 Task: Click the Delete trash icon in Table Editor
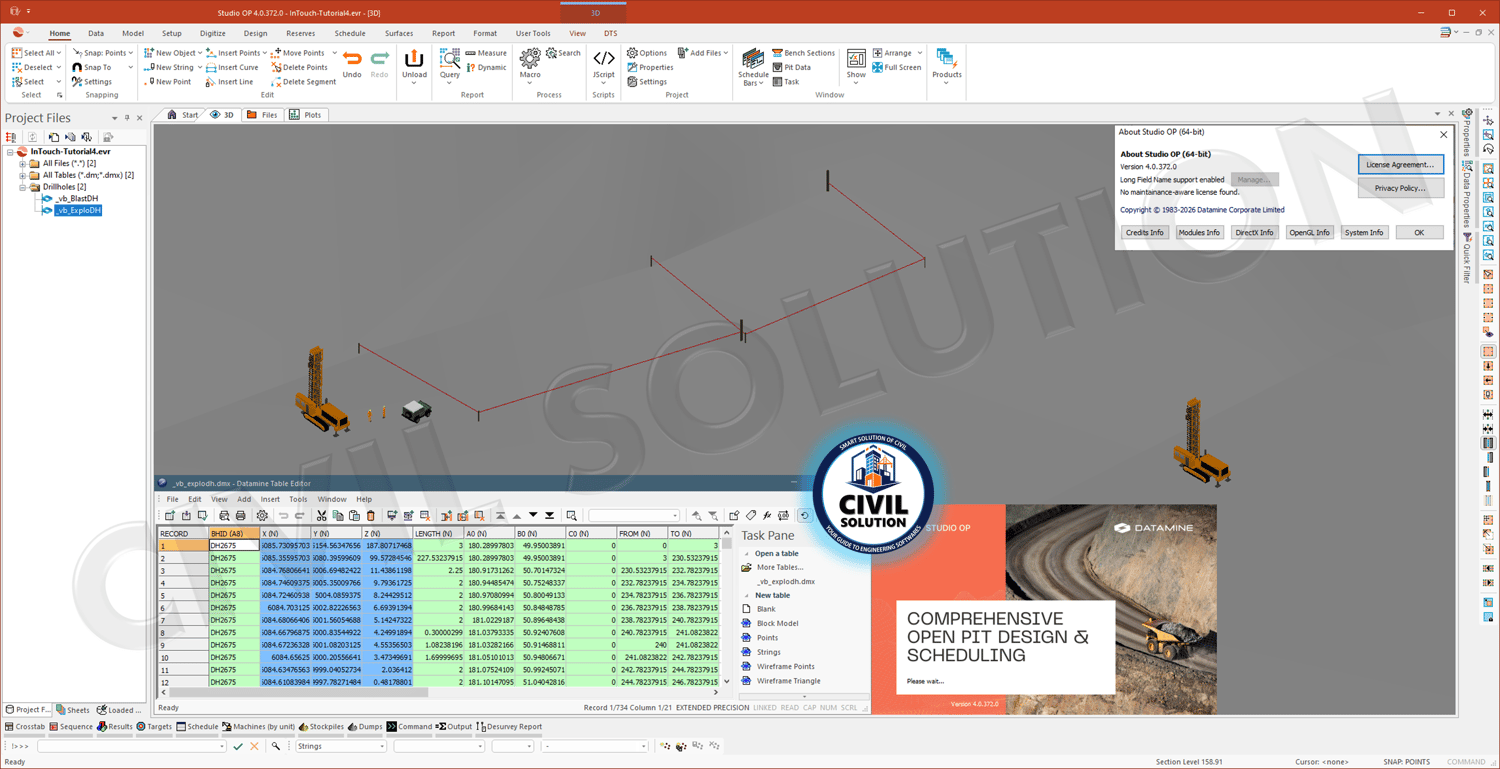[x=370, y=516]
